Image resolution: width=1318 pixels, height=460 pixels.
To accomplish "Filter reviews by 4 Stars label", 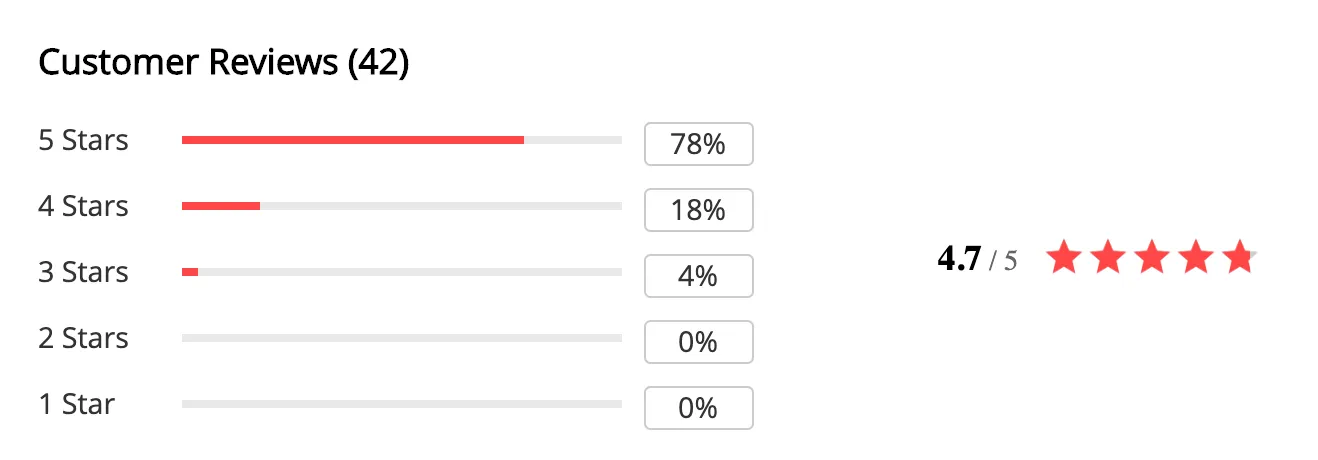I will (x=84, y=206).
